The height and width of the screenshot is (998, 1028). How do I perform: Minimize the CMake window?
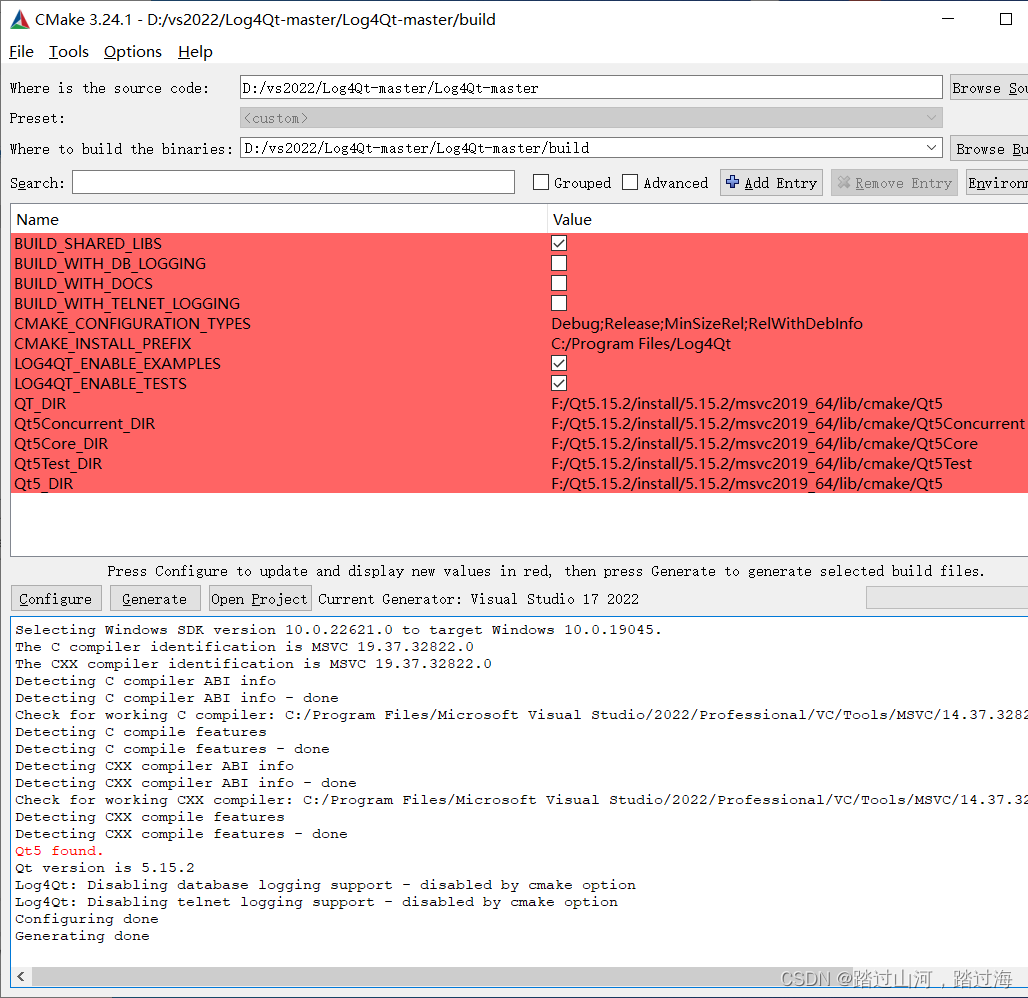[947, 20]
